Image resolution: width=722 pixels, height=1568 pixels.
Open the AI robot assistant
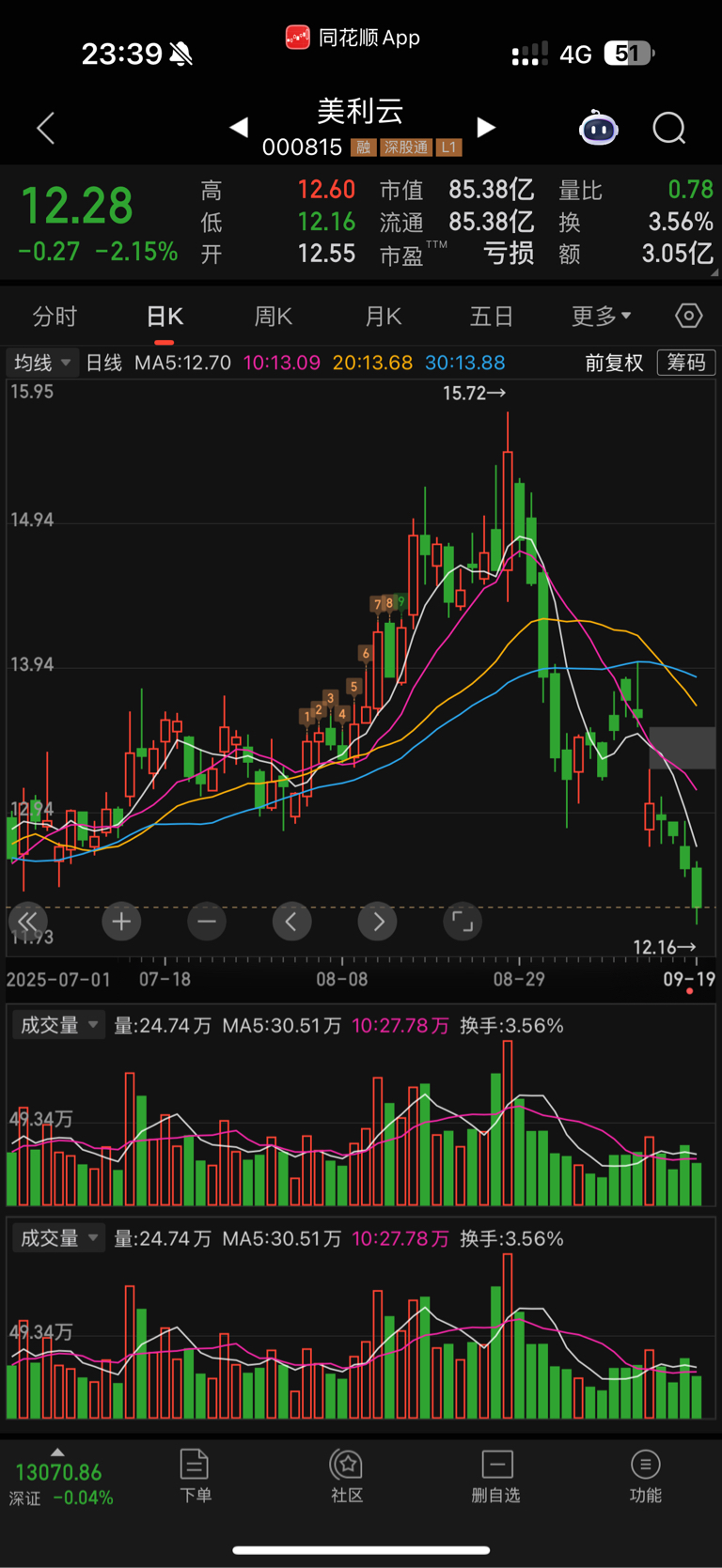[x=599, y=128]
